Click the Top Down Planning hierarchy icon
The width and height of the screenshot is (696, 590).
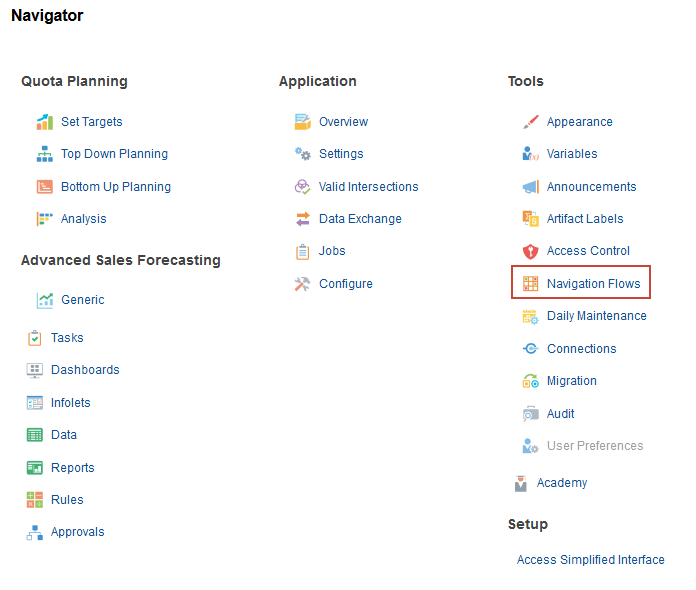[x=44, y=154]
